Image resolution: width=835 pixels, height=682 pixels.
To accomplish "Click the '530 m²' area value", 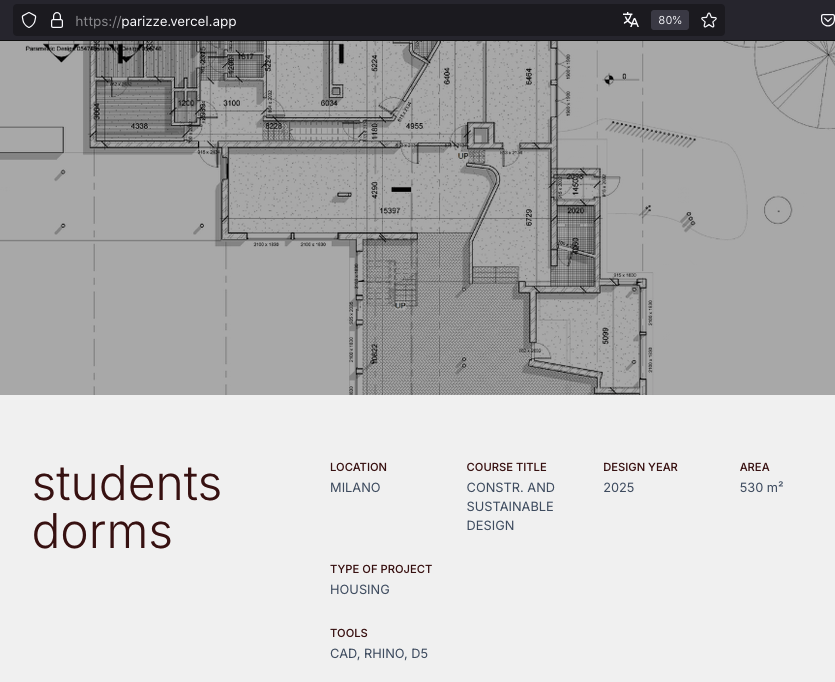I will [761, 487].
